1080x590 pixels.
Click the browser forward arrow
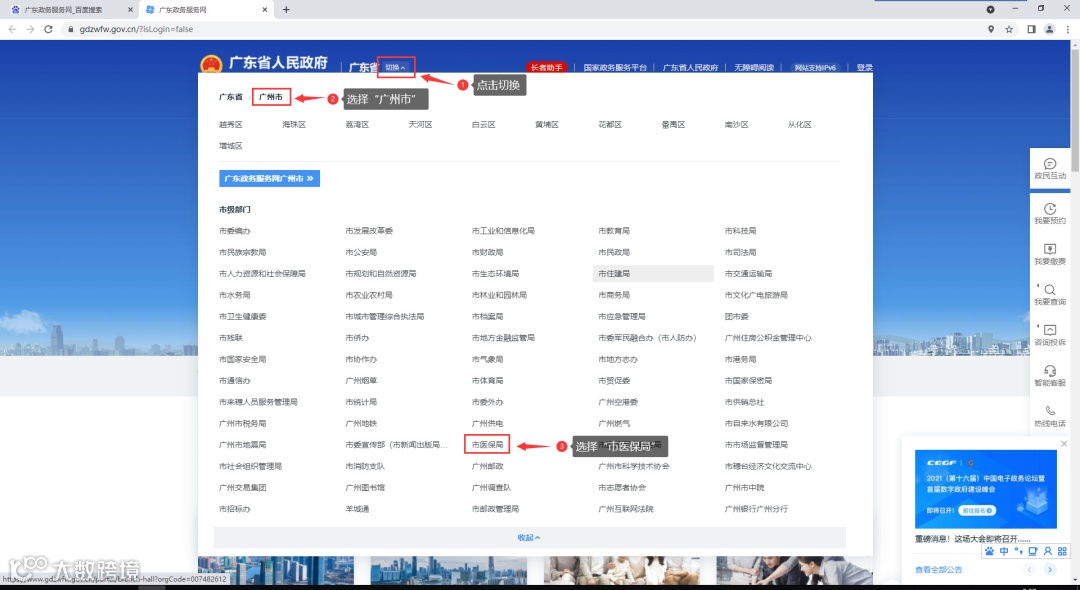click(x=30, y=29)
